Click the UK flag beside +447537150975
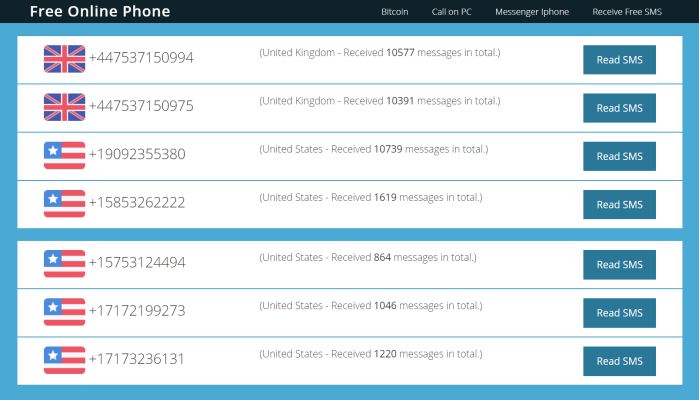This screenshot has height=400, width=699. (64, 107)
